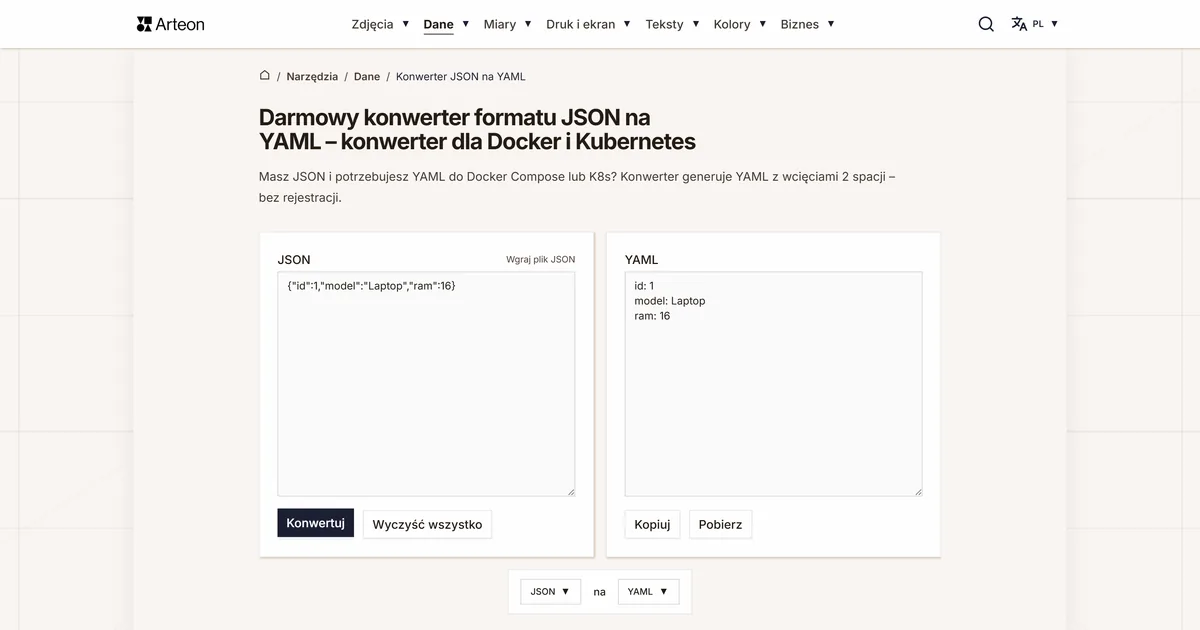Image resolution: width=1200 pixels, height=630 pixels.
Task: Click the page heading Darmowy konwerter formatu JSON
Action: pos(477,130)
